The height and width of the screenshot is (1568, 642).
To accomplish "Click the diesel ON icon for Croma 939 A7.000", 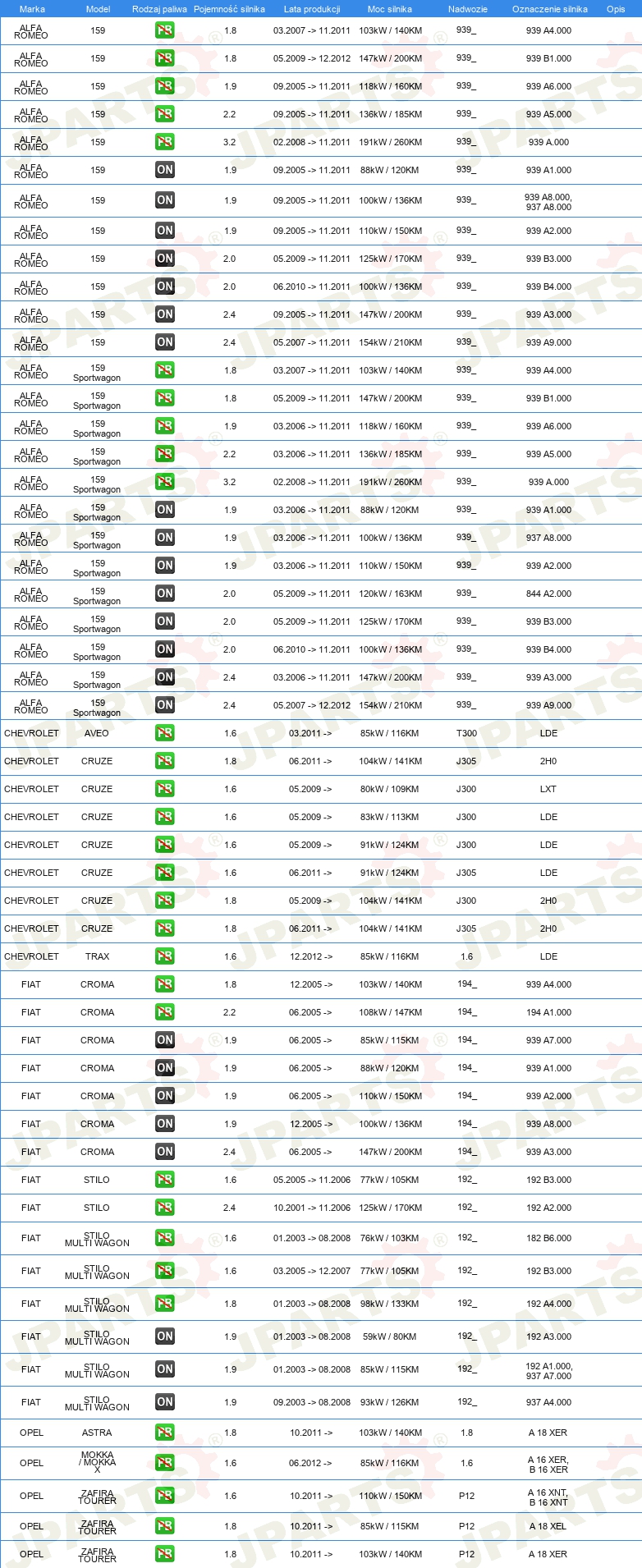I will click(x=165, y=1040).
